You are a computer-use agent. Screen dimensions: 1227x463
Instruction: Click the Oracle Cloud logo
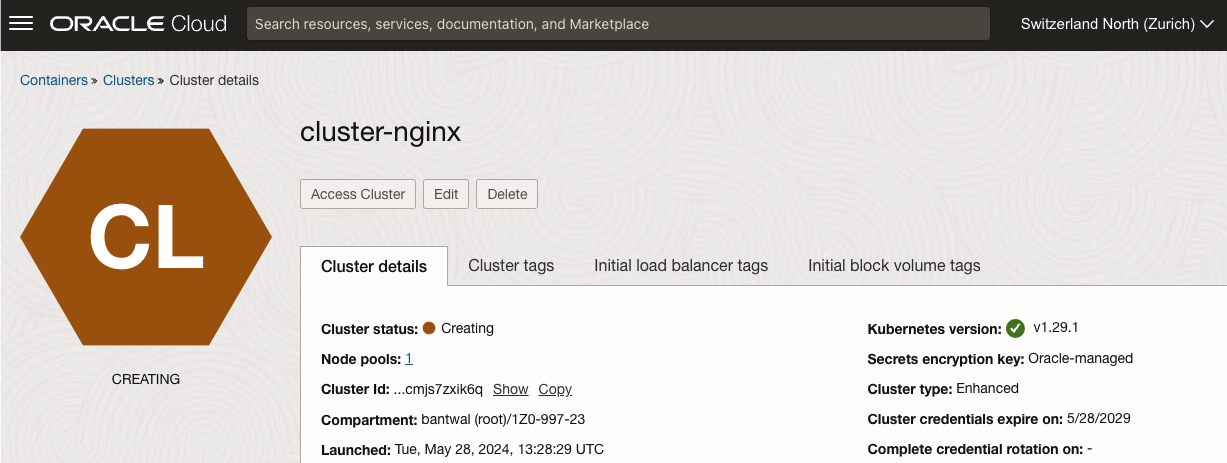138,23
